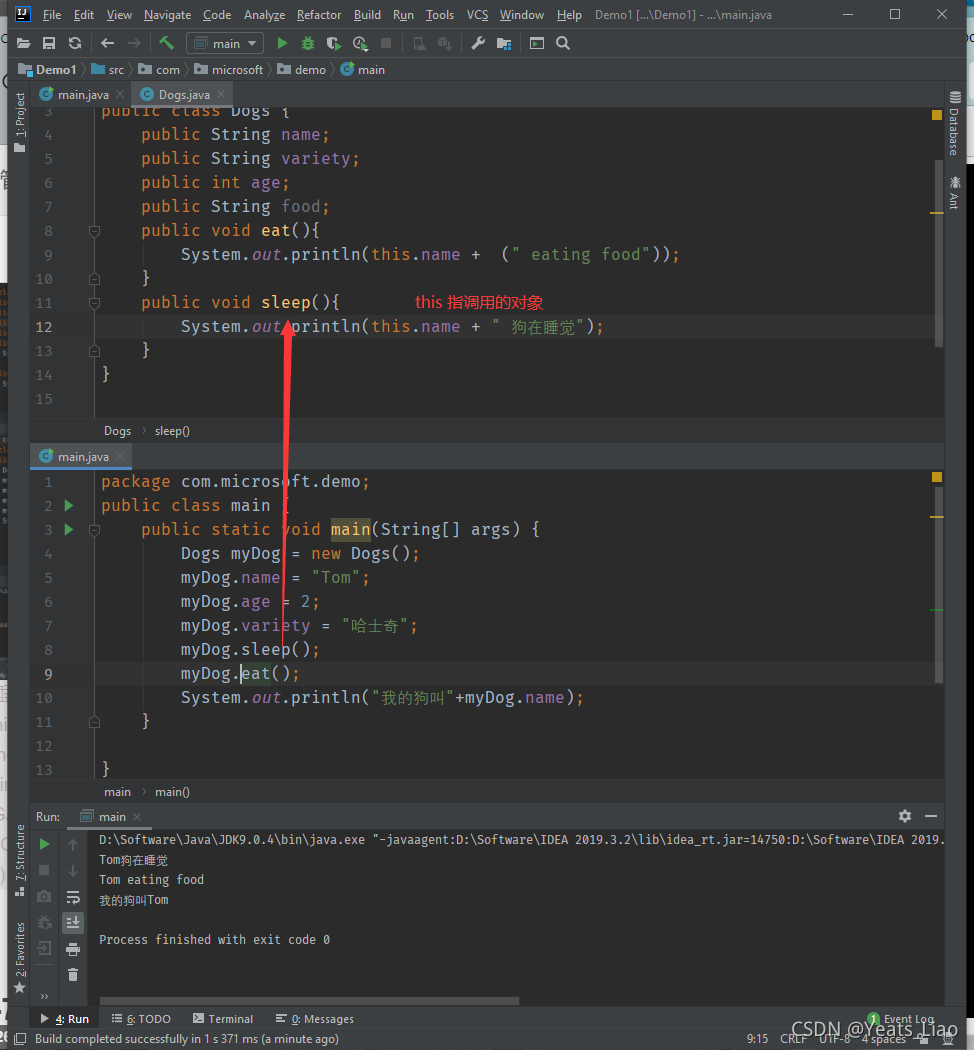Open the Database tool window sidebar button
The width and height of the screenshot is (974, 1050).
tap(955, 124)
